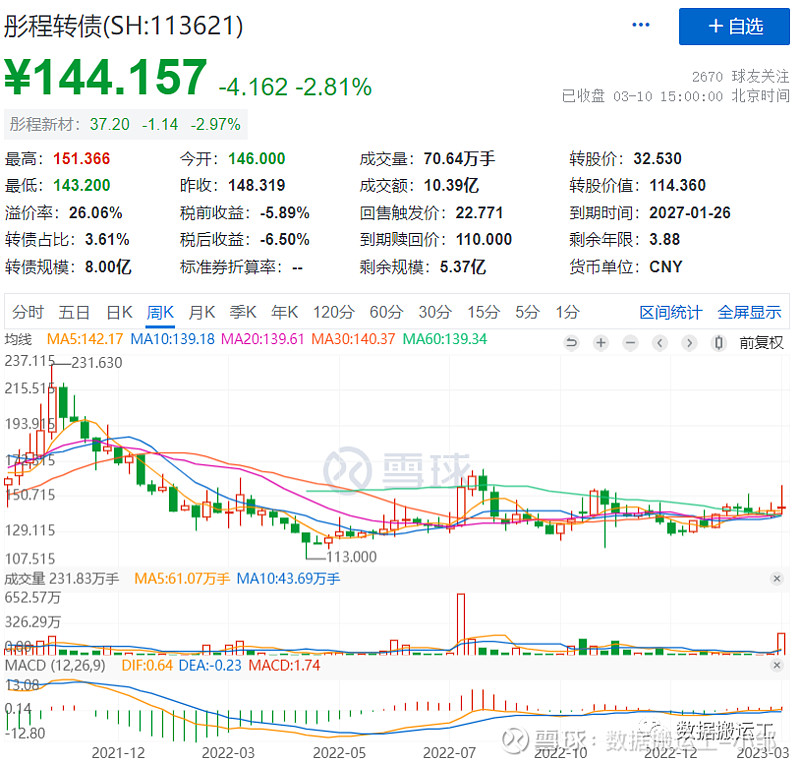Open the three-dot more options menu
Screen dimensions: 800x766
[x=640, y=25]
